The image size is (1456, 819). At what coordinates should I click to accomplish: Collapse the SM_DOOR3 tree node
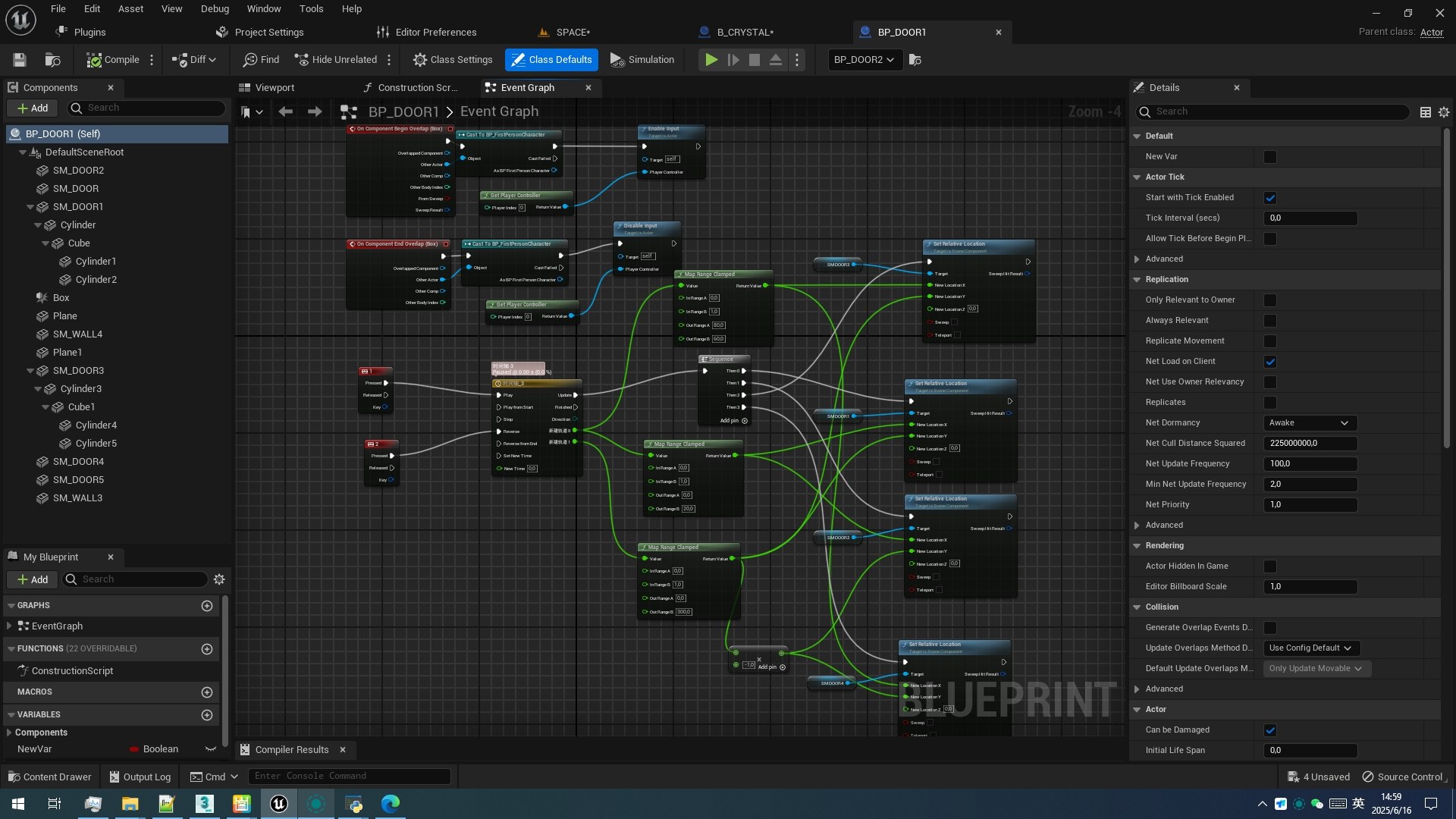pos(30,371)
